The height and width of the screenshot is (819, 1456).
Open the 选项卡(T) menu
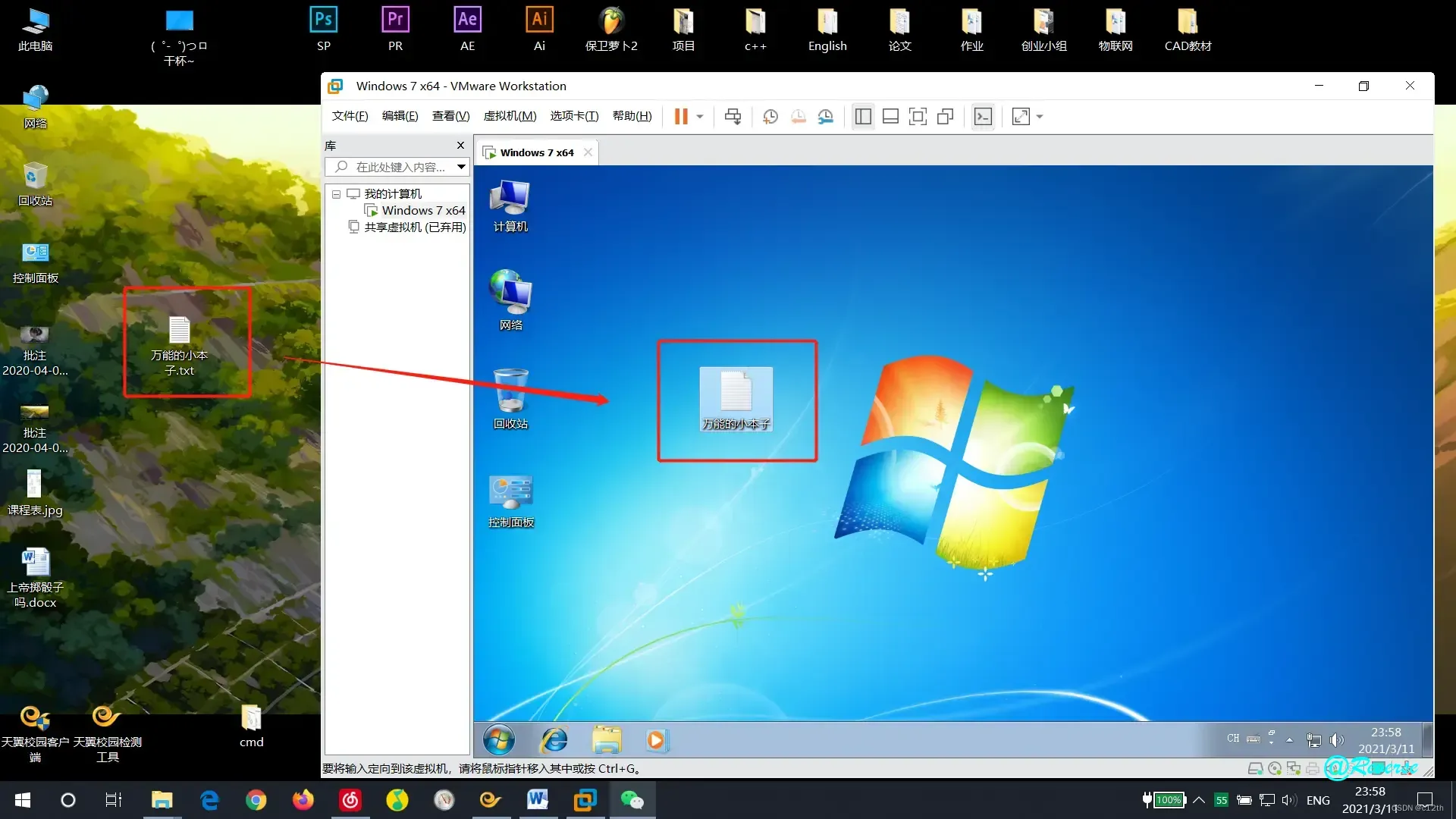(574, 116)
